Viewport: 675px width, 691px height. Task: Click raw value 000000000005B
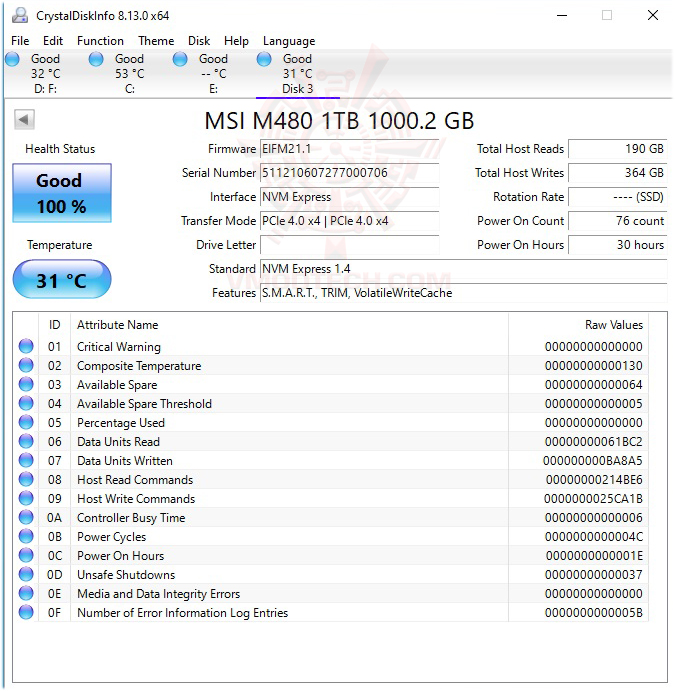pyautogui.click(x=593, y=613)
